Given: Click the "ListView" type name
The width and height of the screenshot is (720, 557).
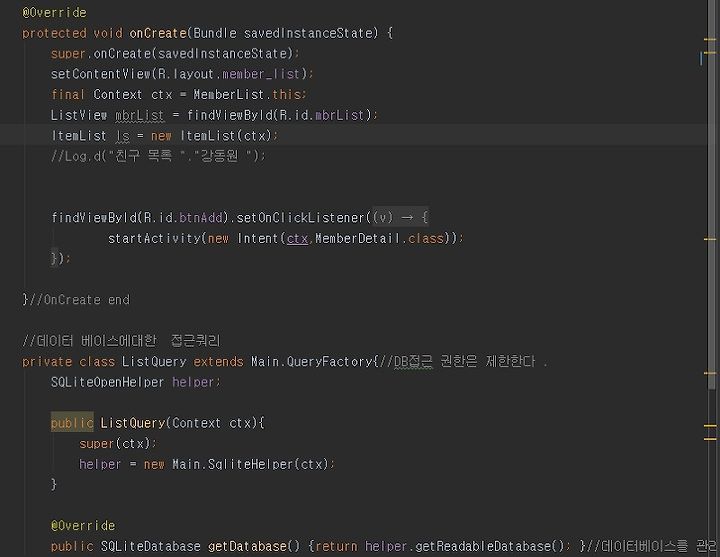Looking at the screenshot, I should tap(79, 115).
